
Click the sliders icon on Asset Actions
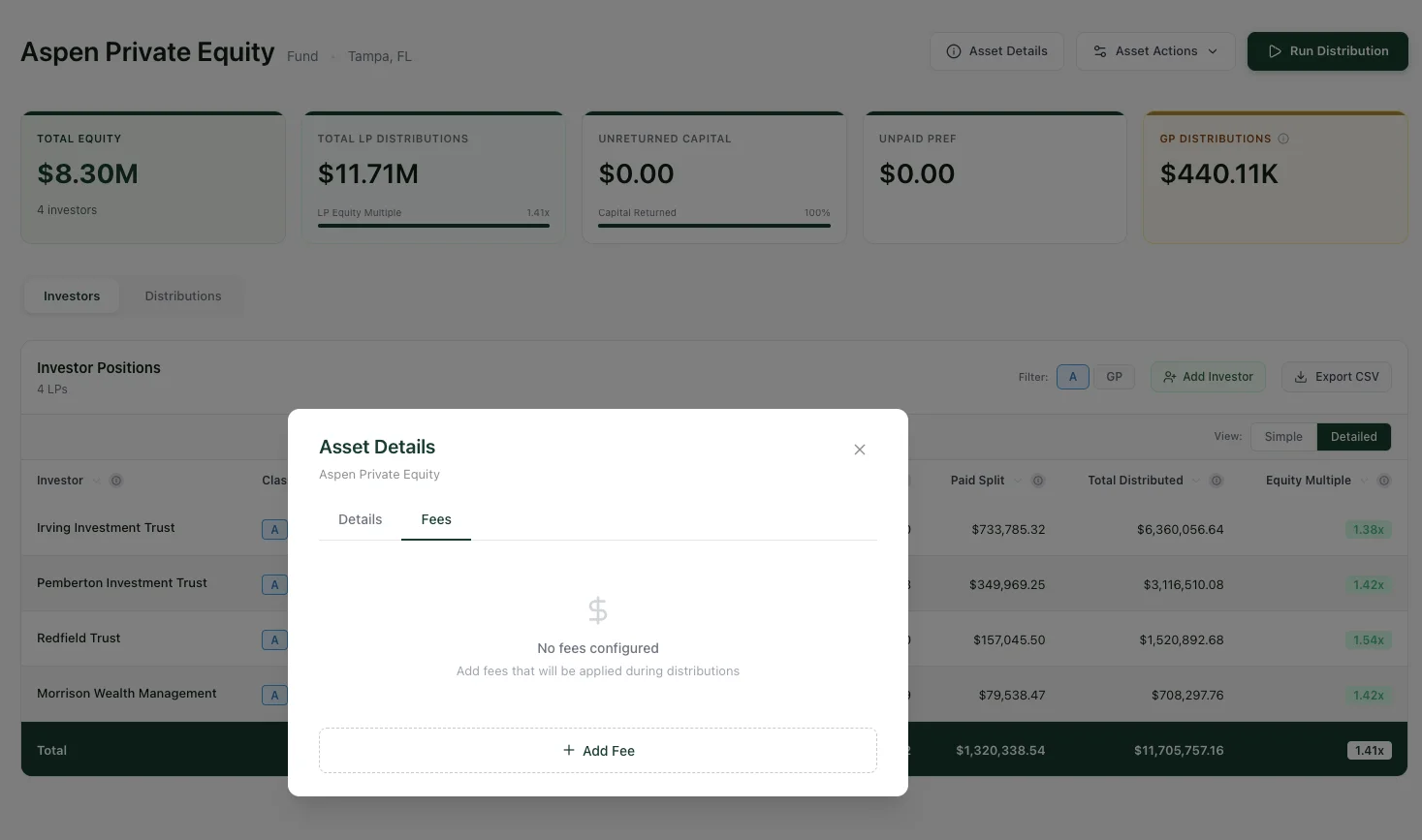(x=1099, y=50)
